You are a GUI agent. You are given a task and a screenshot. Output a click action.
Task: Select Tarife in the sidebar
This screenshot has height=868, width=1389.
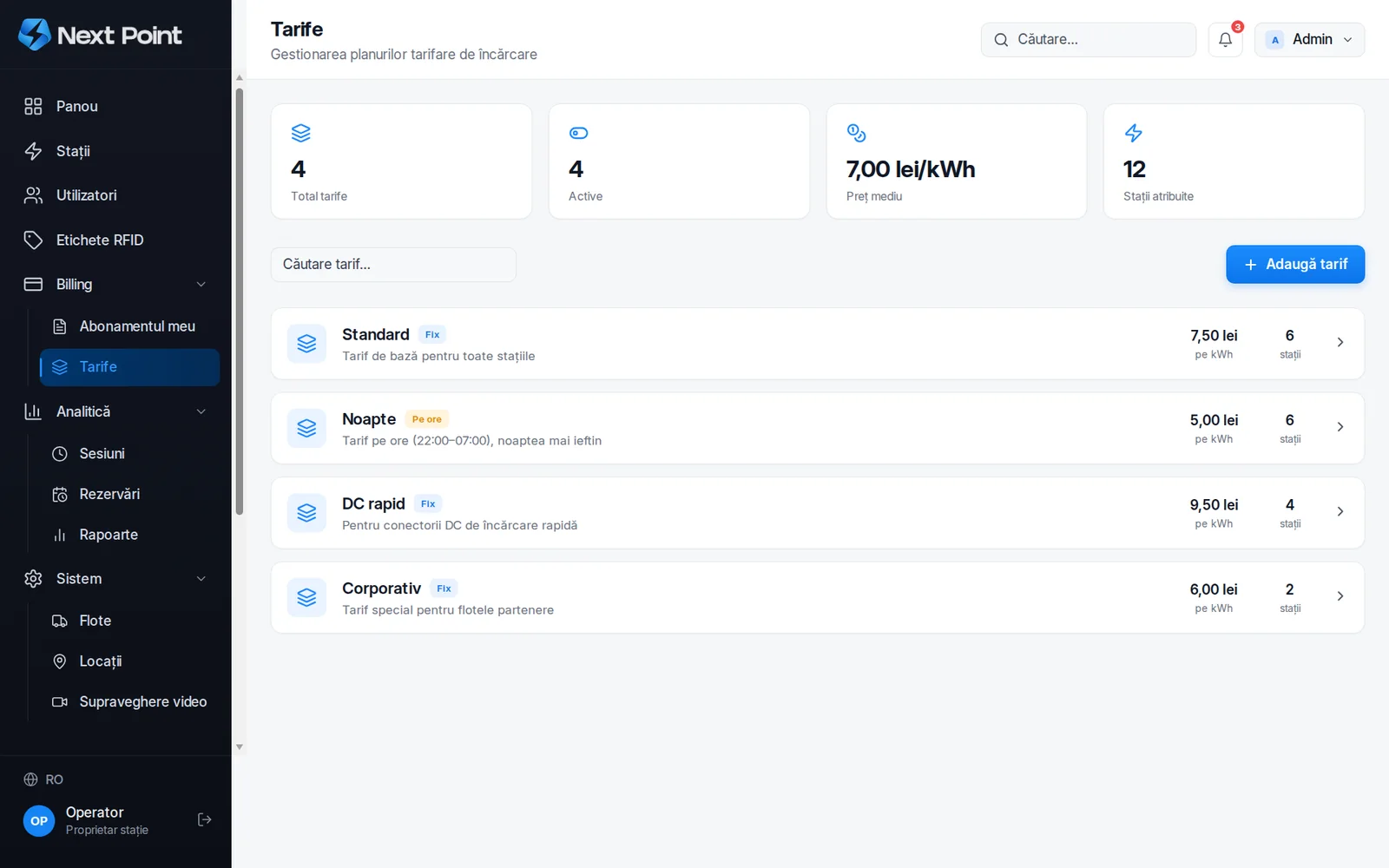[x=129, y=367]
